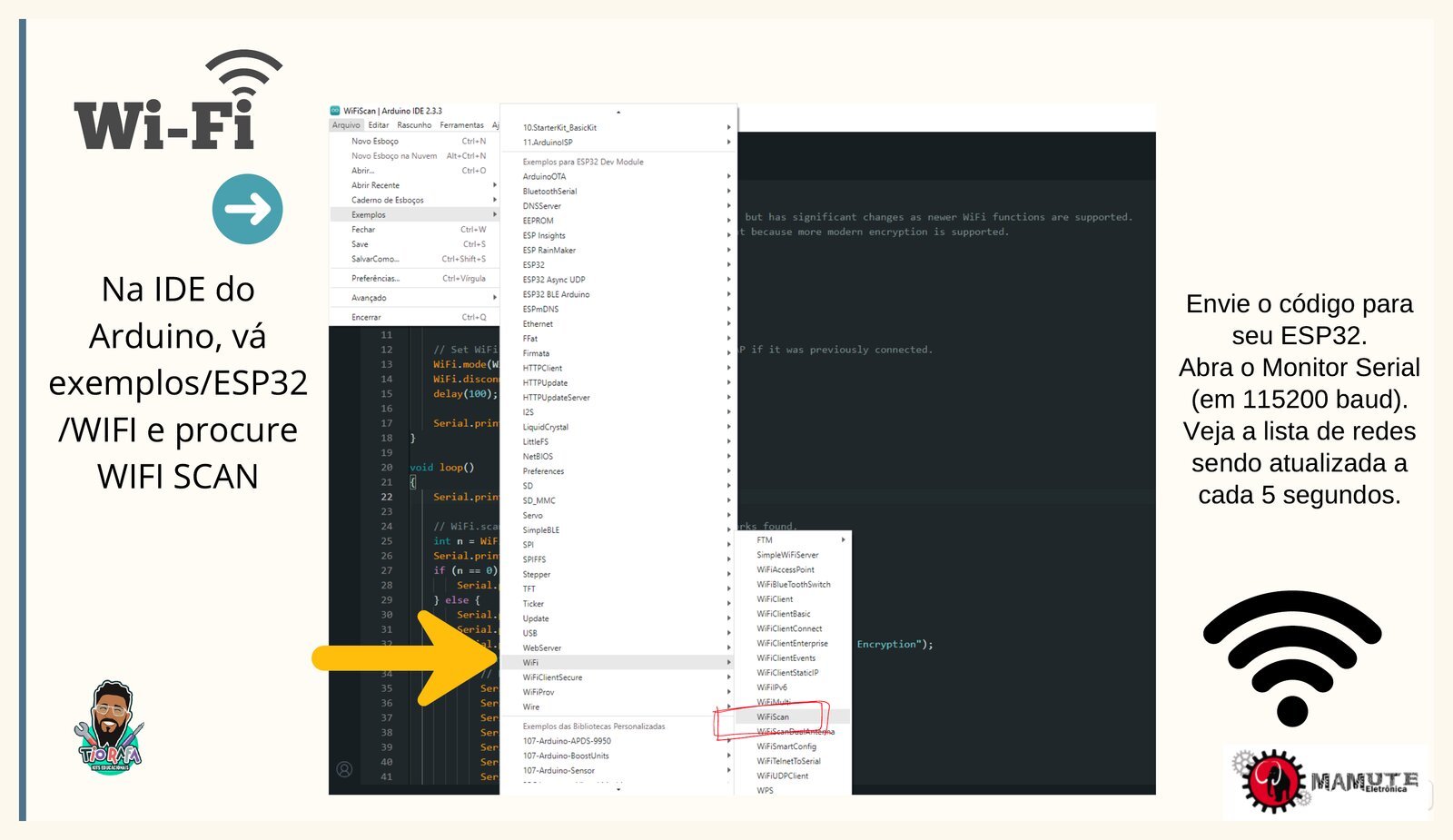
Task: Expand the Avançado submenu
Action: [414, 298]
